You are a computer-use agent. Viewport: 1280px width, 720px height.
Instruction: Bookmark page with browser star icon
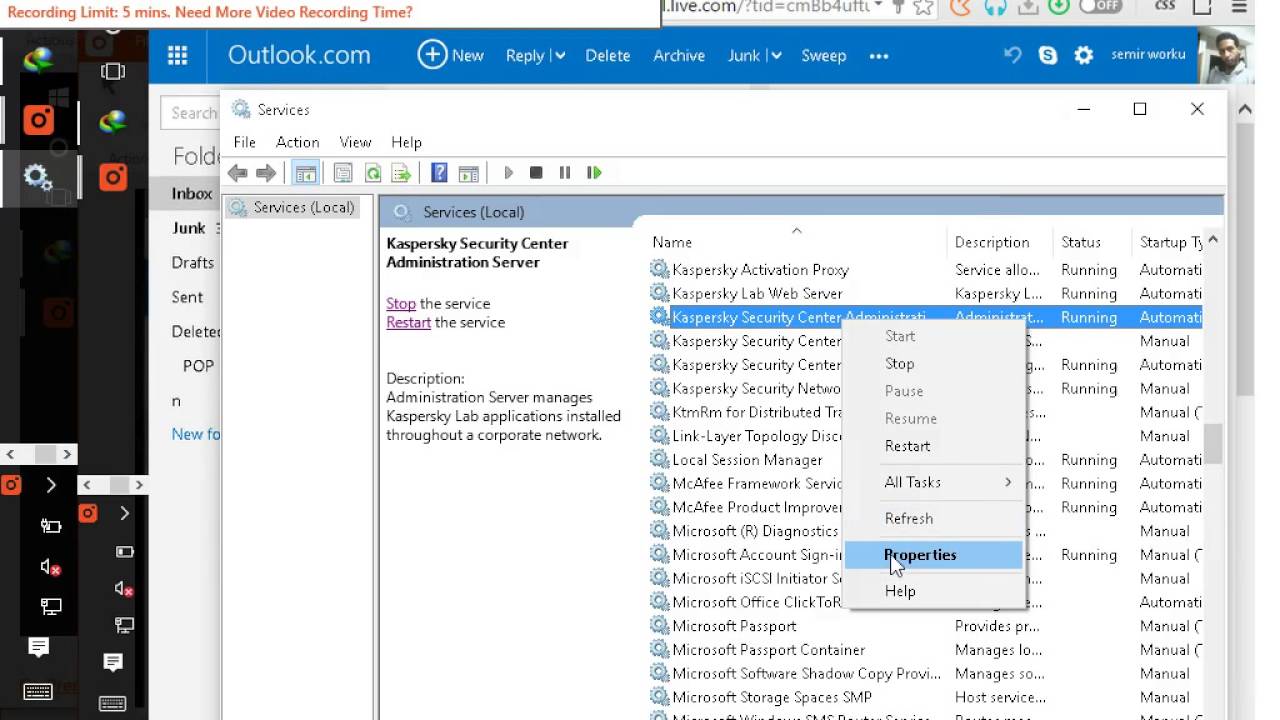(x=923, y=7)
